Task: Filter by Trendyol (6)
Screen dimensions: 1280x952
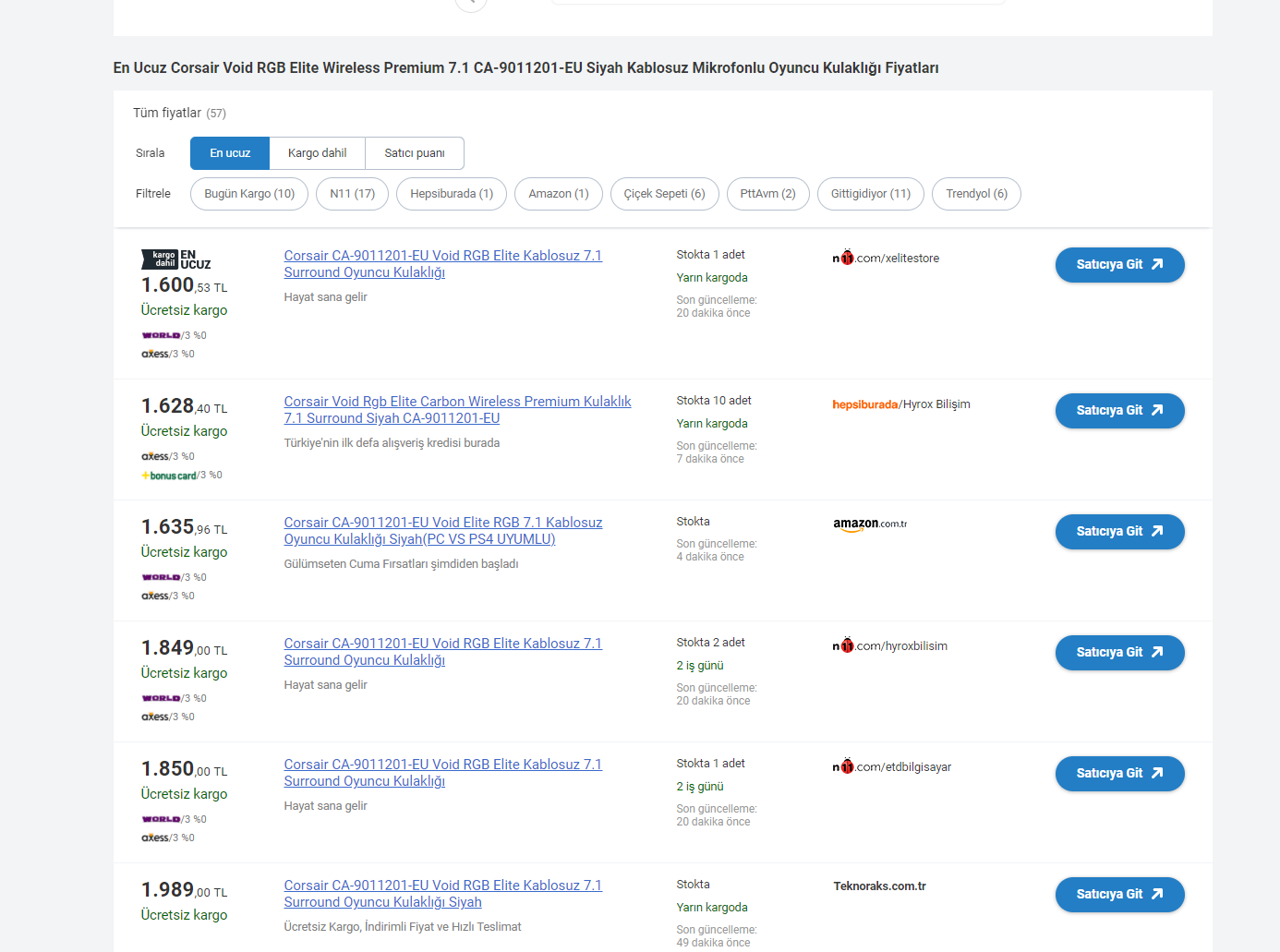Action: tap(976, 194)
